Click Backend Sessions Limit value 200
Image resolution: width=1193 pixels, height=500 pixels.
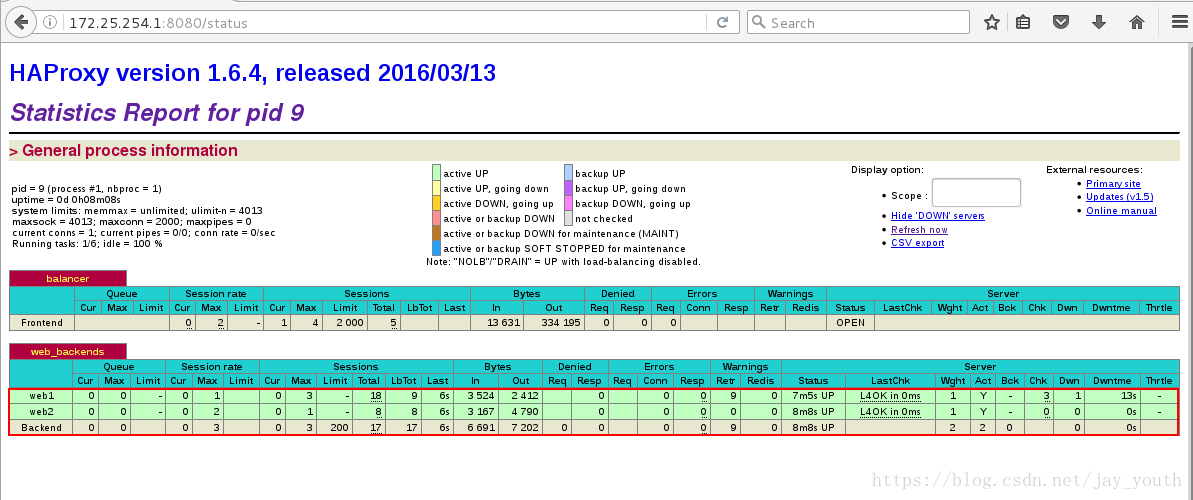point(339,428)
